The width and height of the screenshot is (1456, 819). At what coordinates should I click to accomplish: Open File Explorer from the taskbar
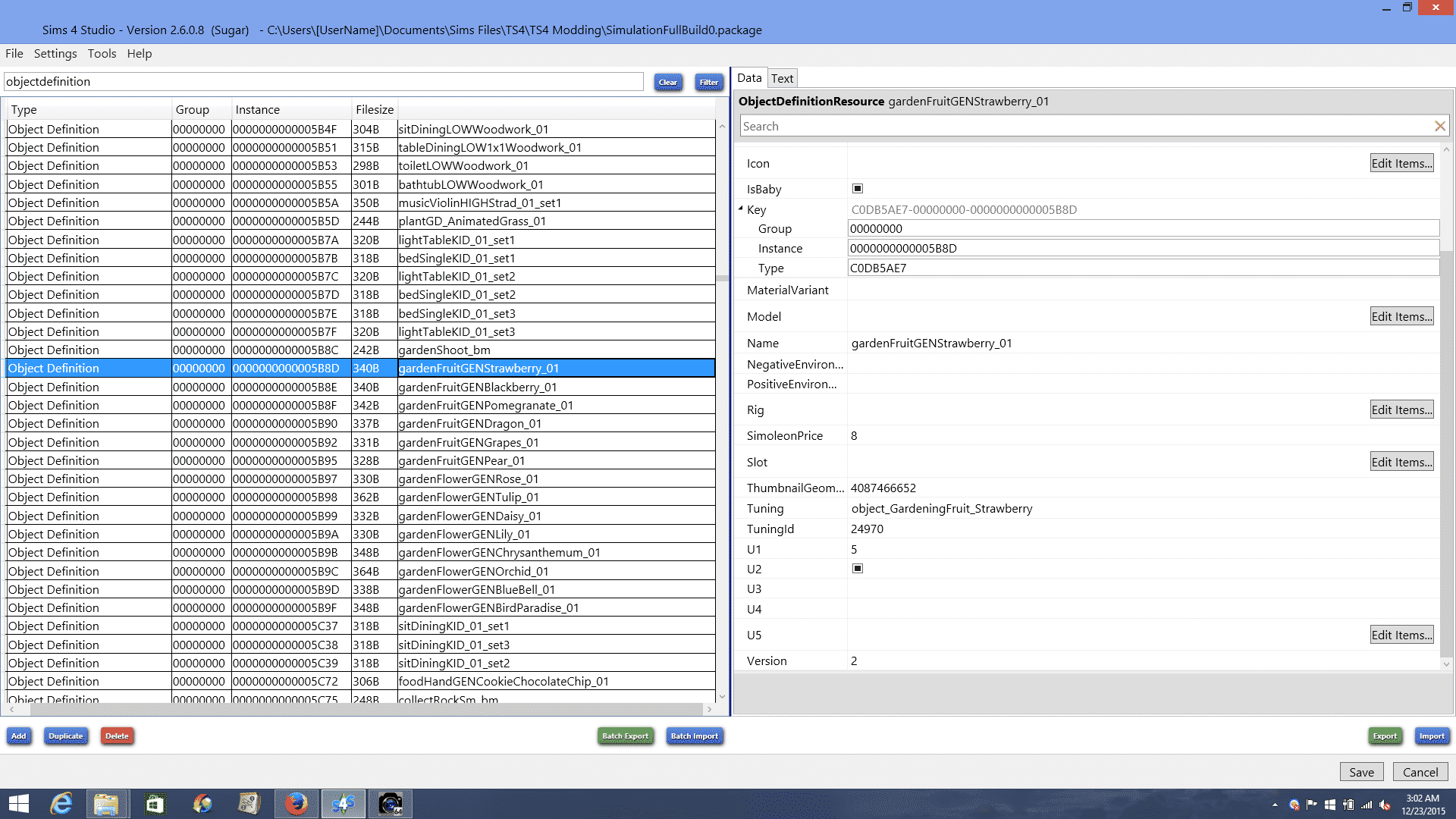107,804
